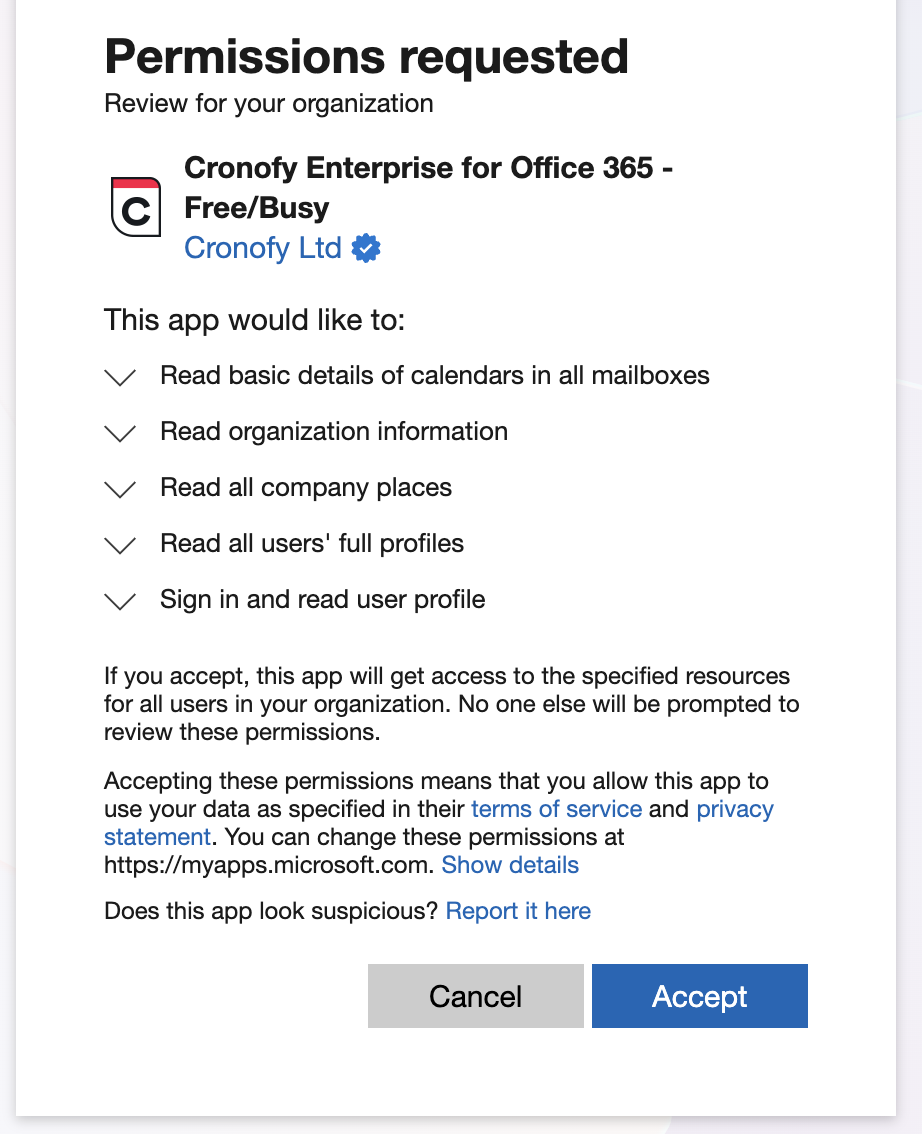Expand chevron beside Read all company places

point(120,489)
